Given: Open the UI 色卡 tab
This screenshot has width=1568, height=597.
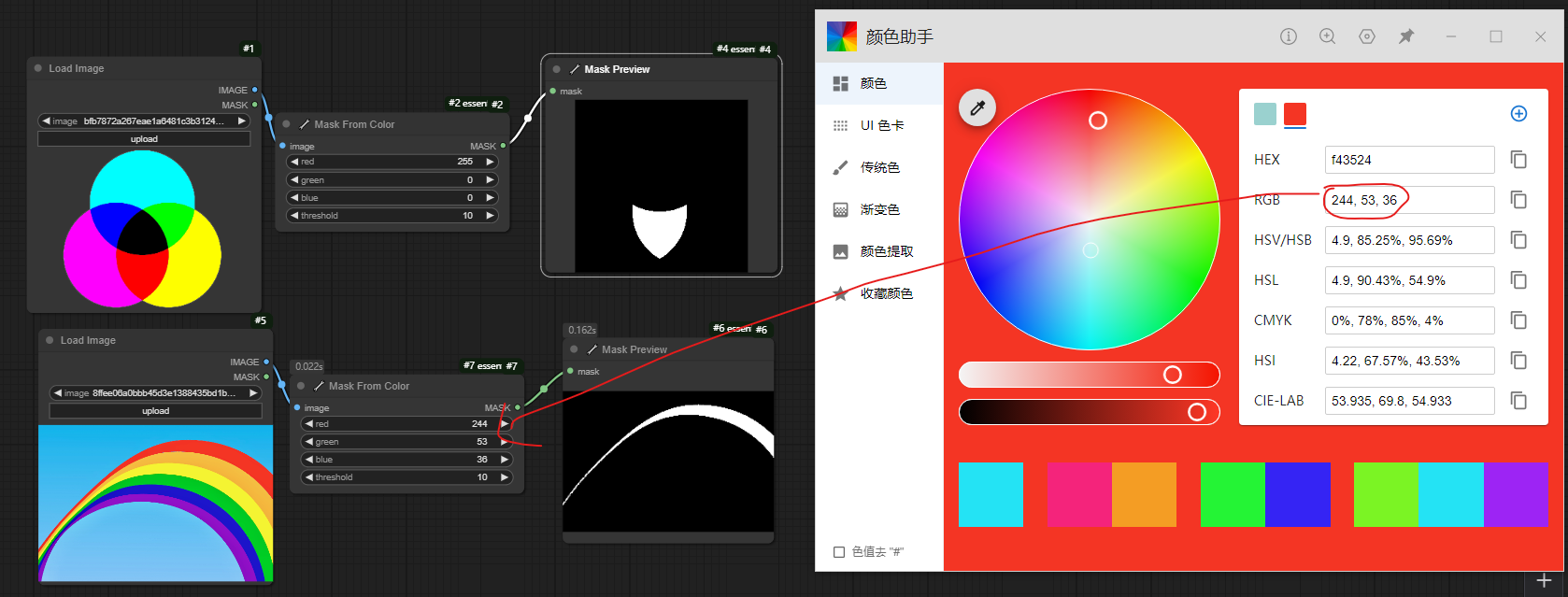Looking at the screenshot, I should (x=880, y=125).
